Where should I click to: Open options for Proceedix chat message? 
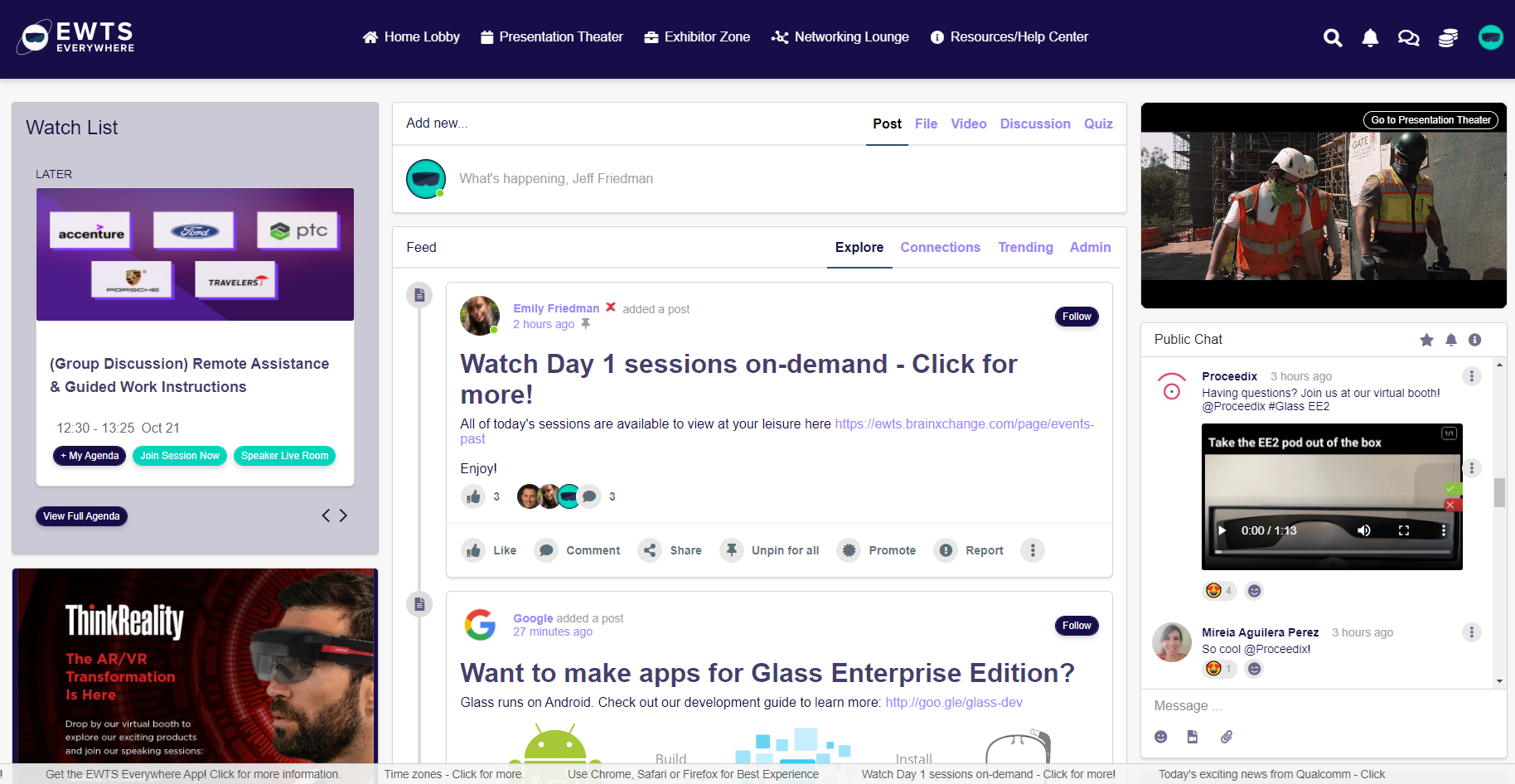pos(1472,376)
